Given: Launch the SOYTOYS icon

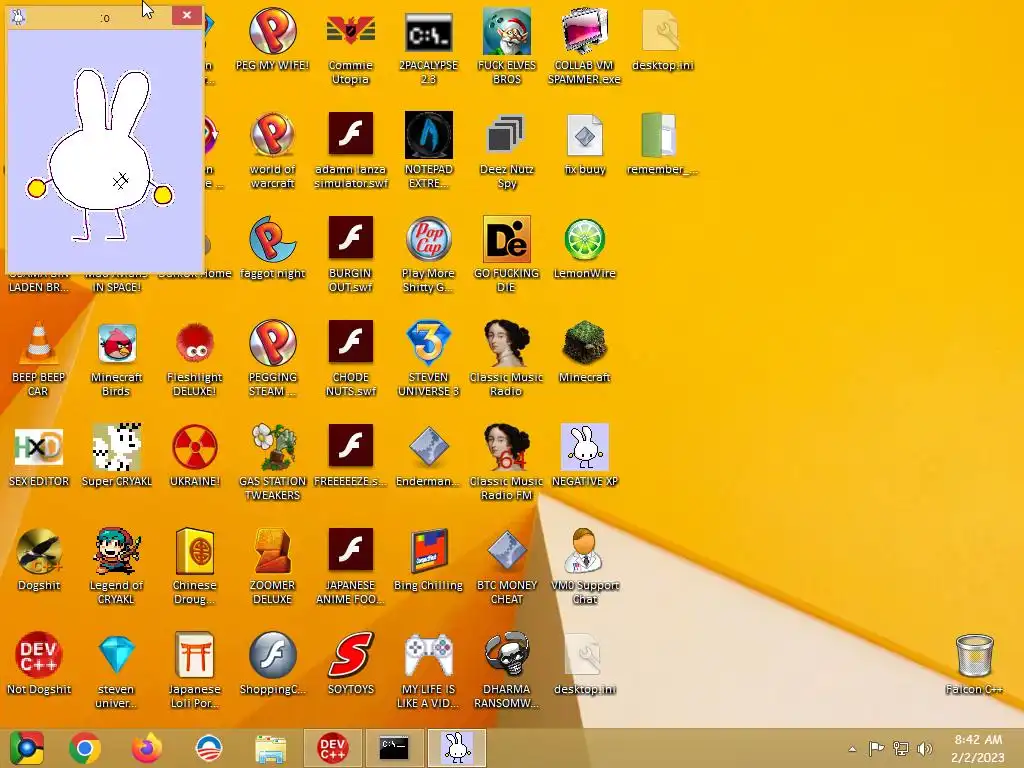Looking at the screenshot, I should coord(351,654).
